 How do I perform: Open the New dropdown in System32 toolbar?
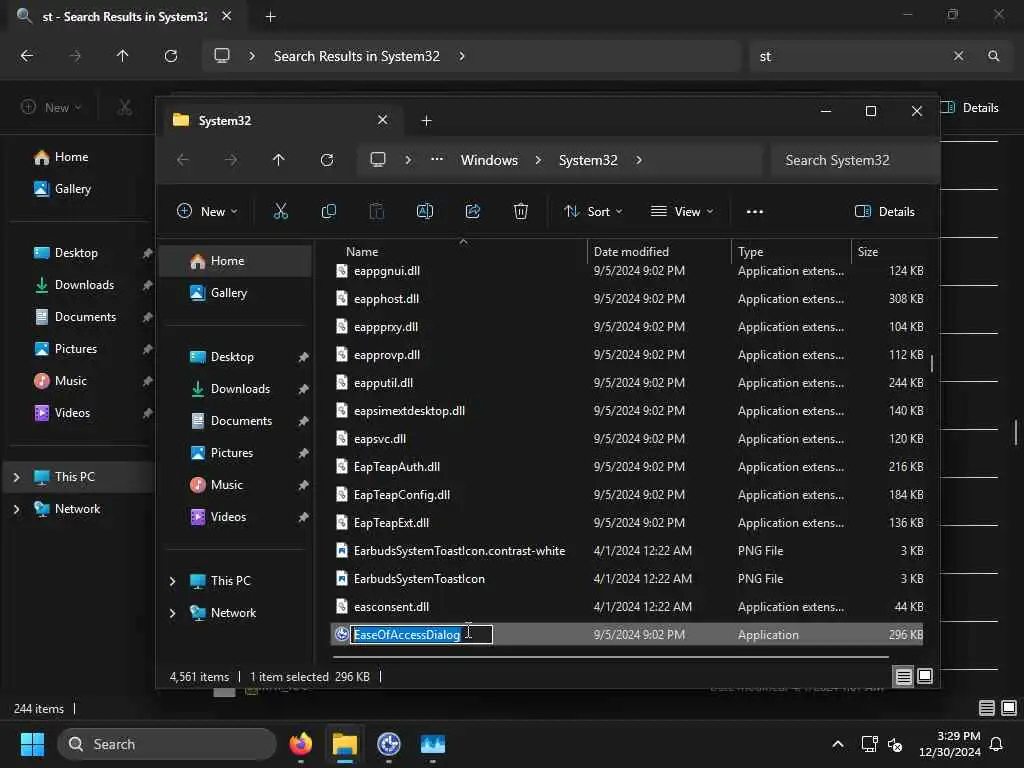[207, 211]
